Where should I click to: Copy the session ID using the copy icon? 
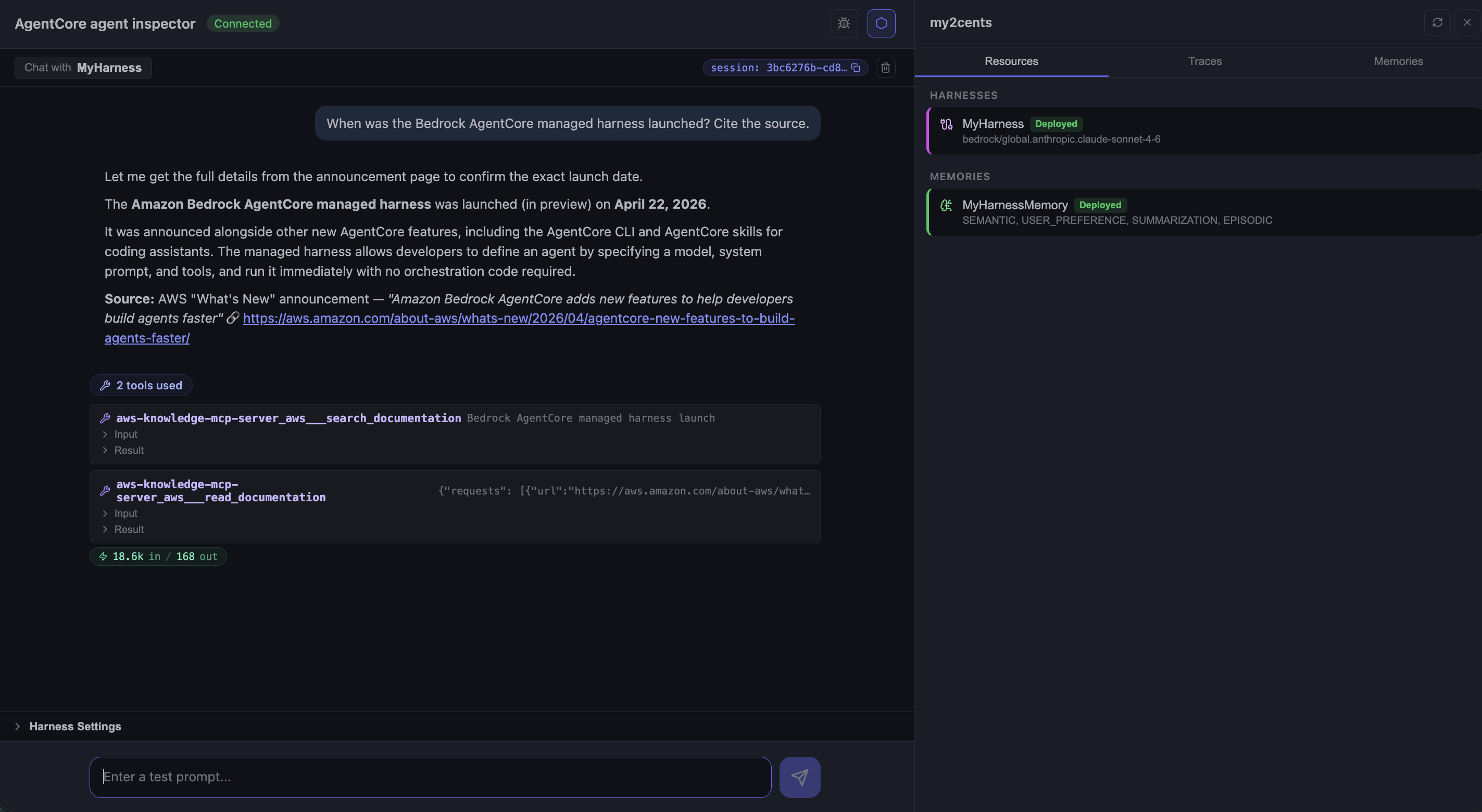(856, 67)
